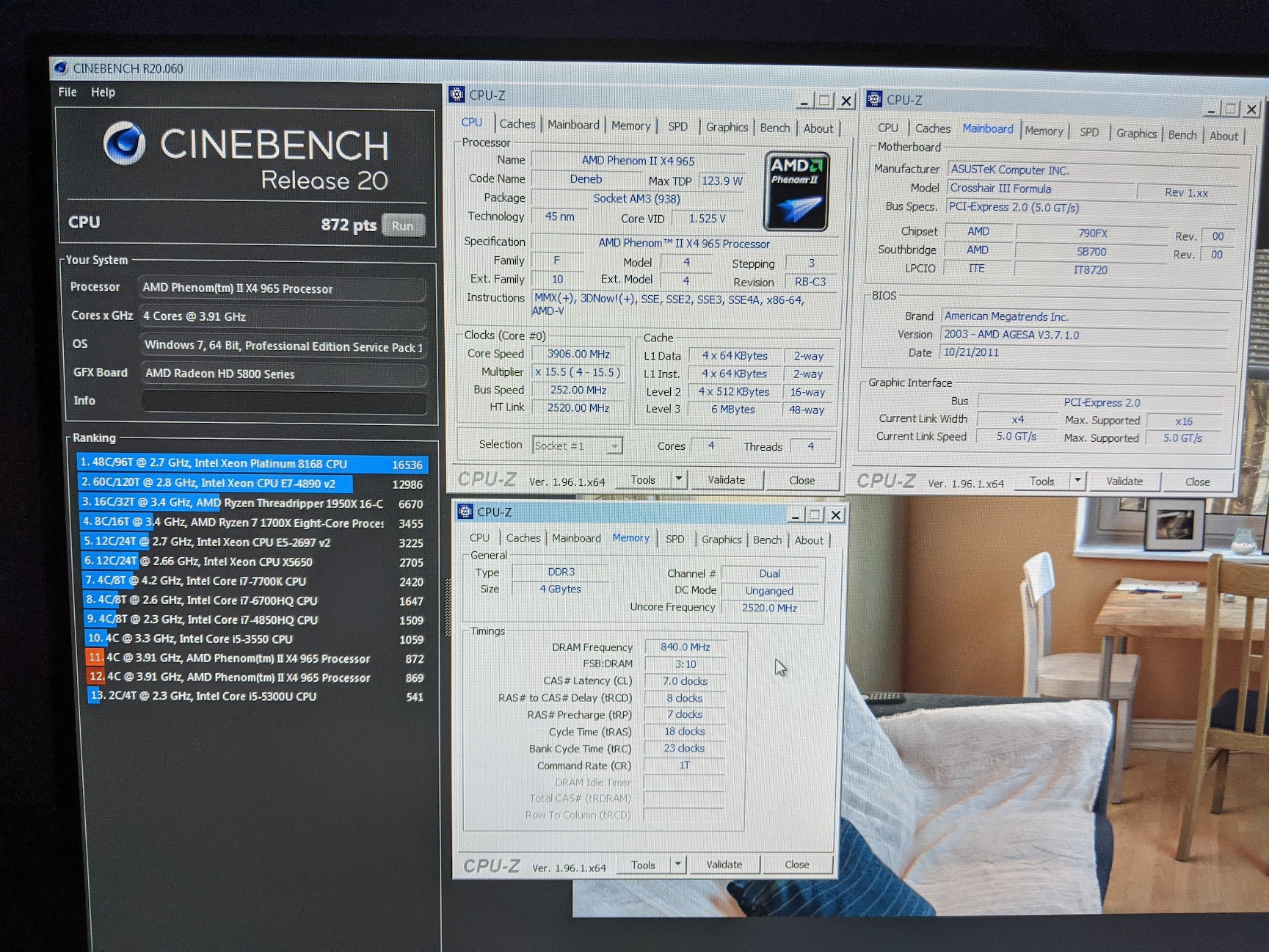Switch to Memory tab in CPU window
This screenshot has width=1269, height=952.
click(x=631, y=126)
